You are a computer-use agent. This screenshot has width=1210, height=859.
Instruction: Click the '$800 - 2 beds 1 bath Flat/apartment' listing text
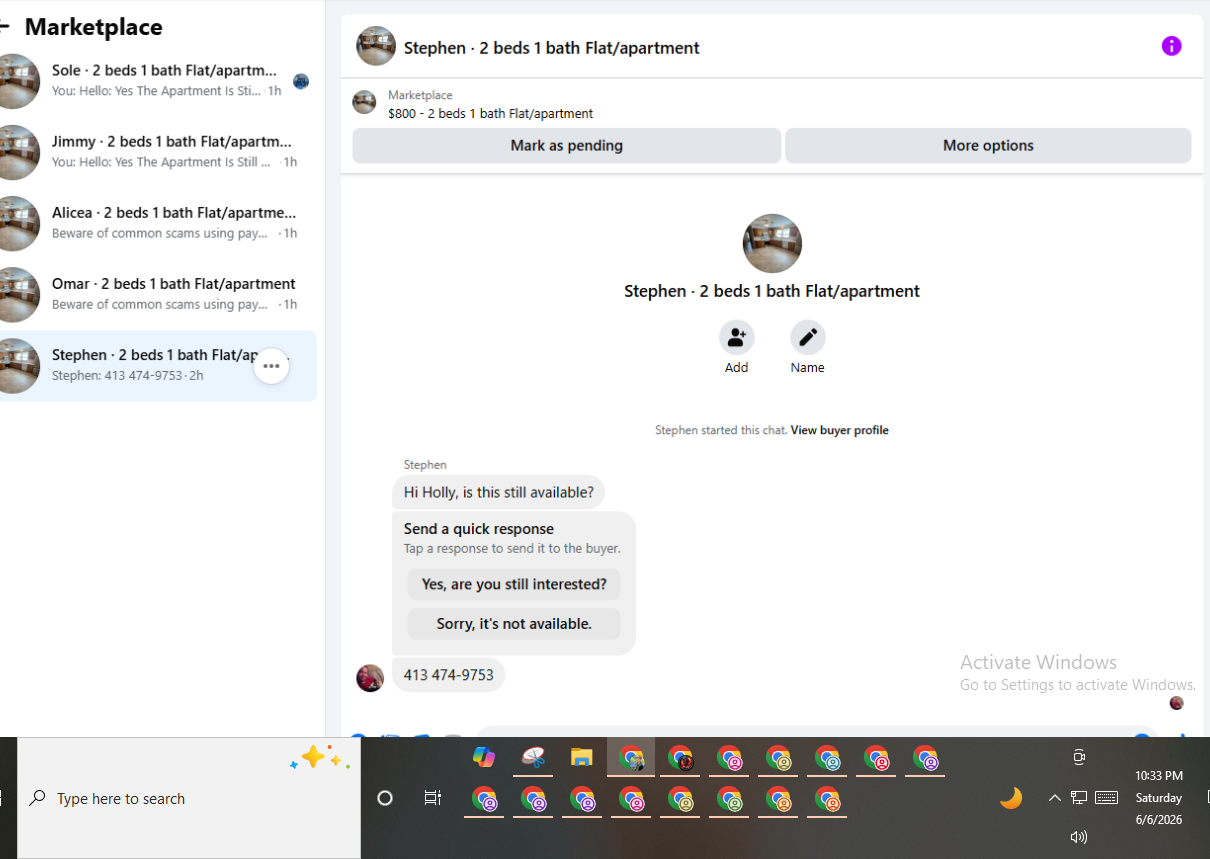(x=491, y=113)
